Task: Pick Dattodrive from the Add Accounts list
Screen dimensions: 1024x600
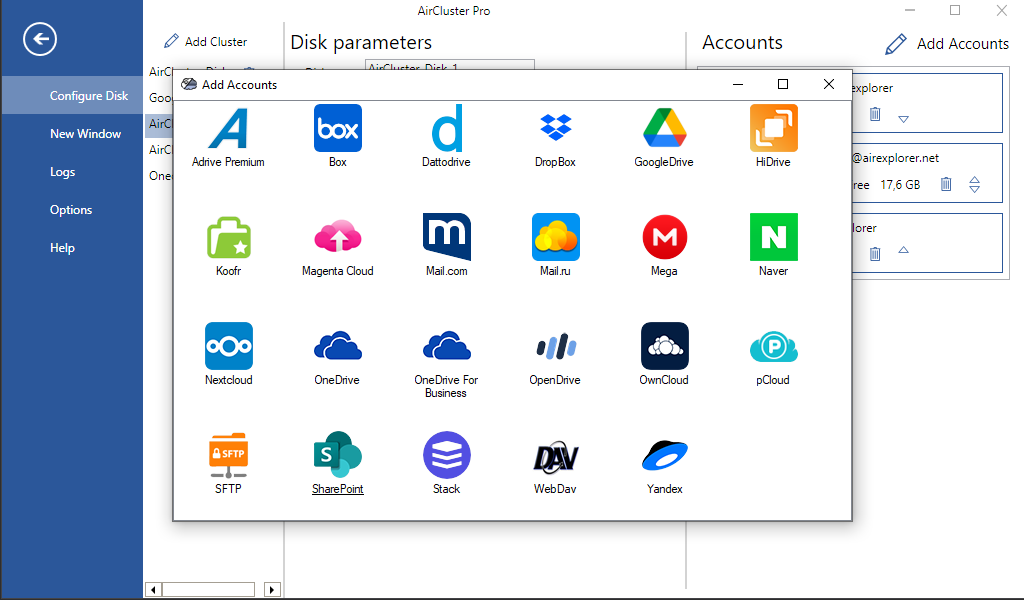Action: coord(447,128)
